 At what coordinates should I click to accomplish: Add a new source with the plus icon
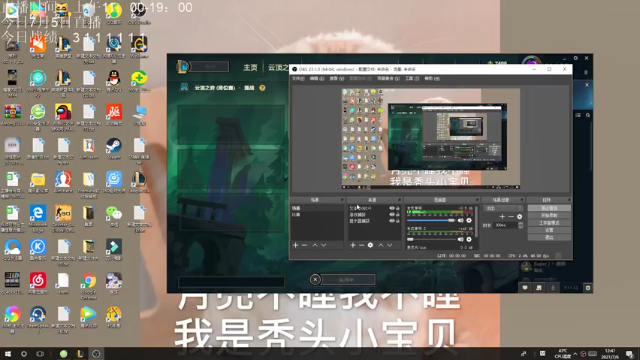coord(353,245)
